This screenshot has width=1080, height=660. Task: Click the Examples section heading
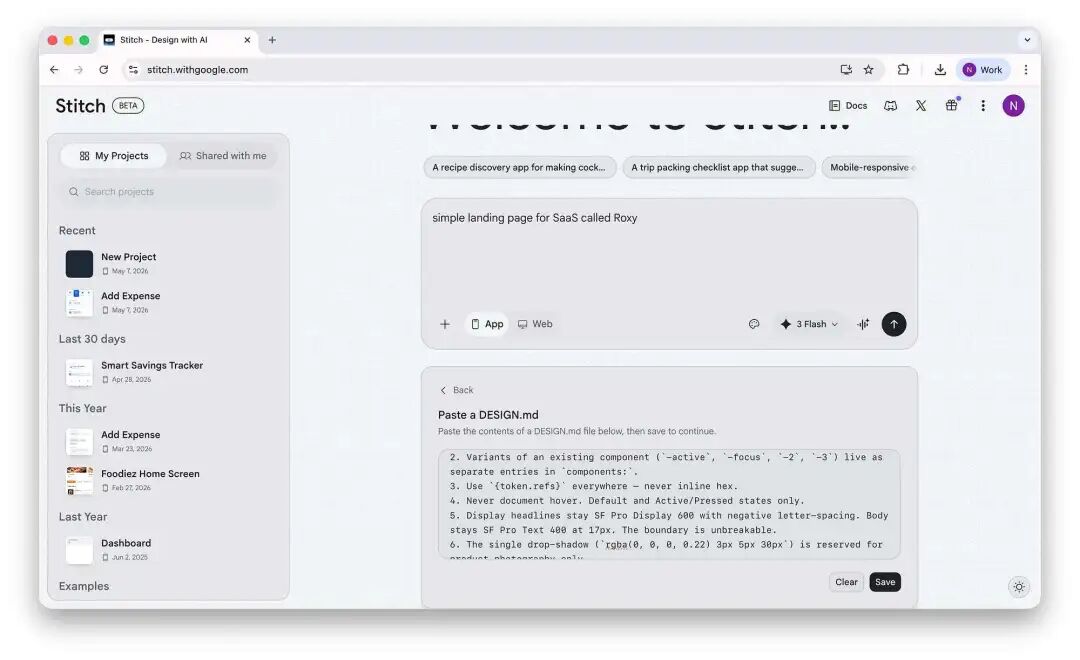(84, 586)
